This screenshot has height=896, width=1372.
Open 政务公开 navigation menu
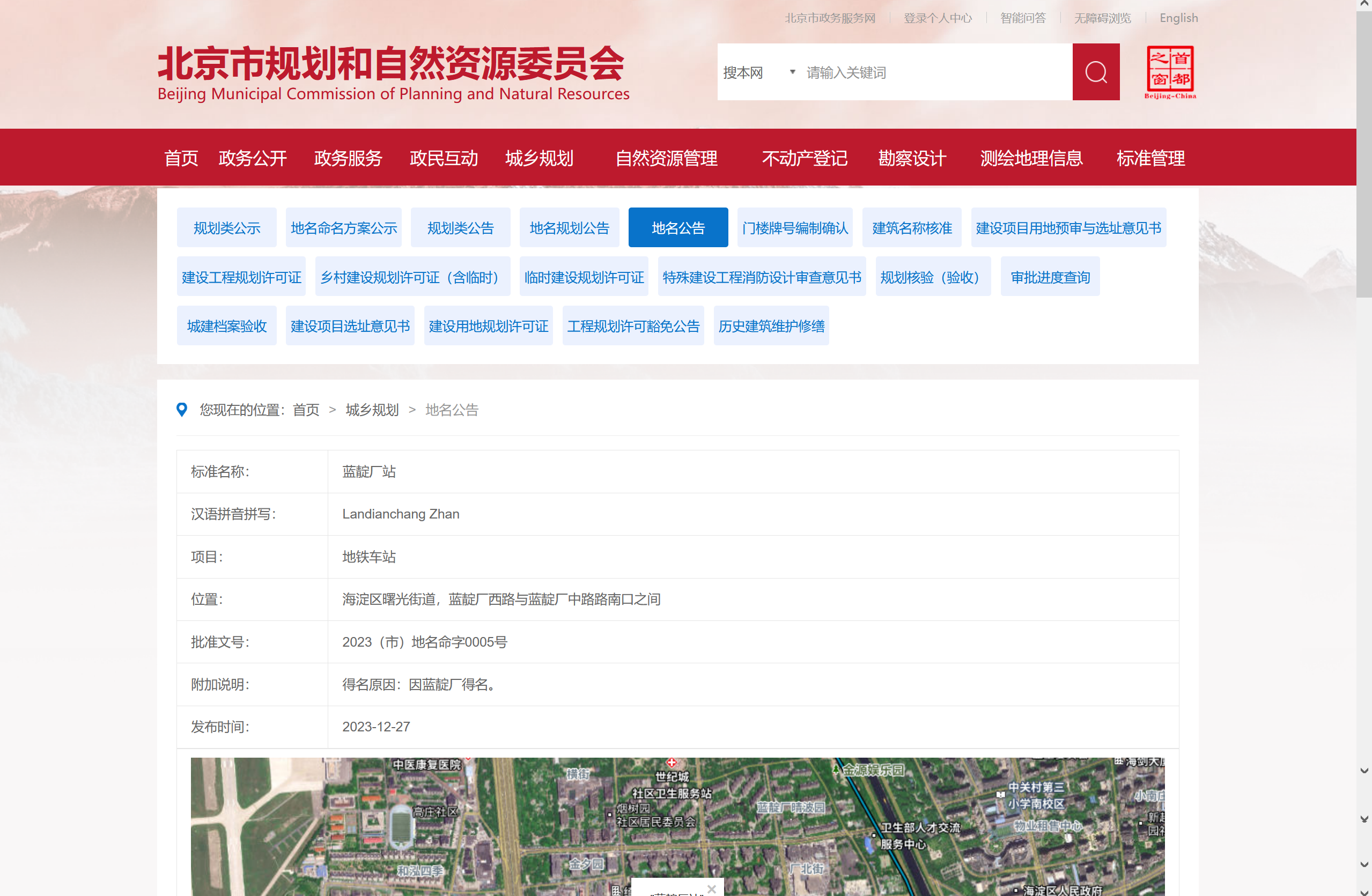click(x=253, y=158)
